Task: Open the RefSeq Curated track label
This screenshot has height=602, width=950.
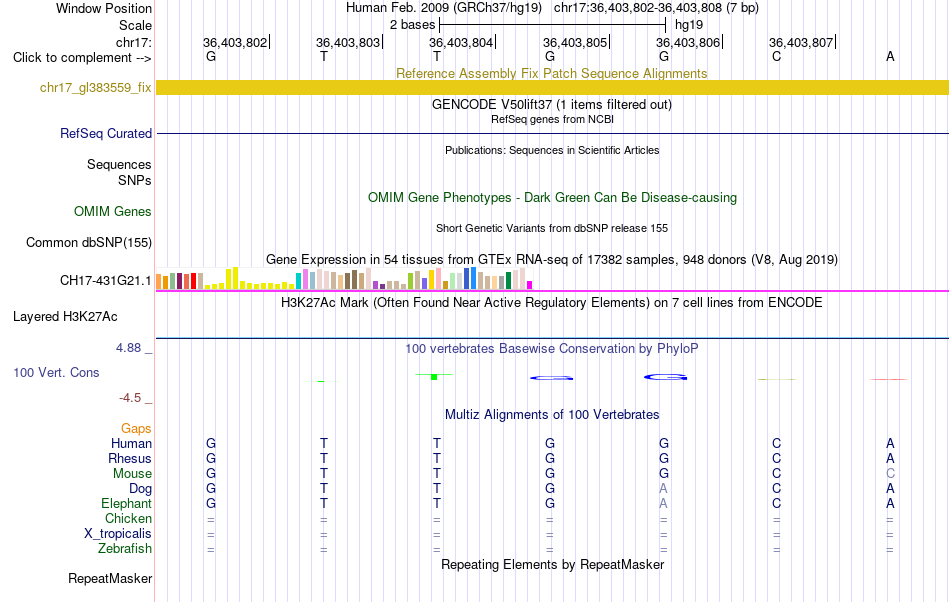Action: pos(105,133)
